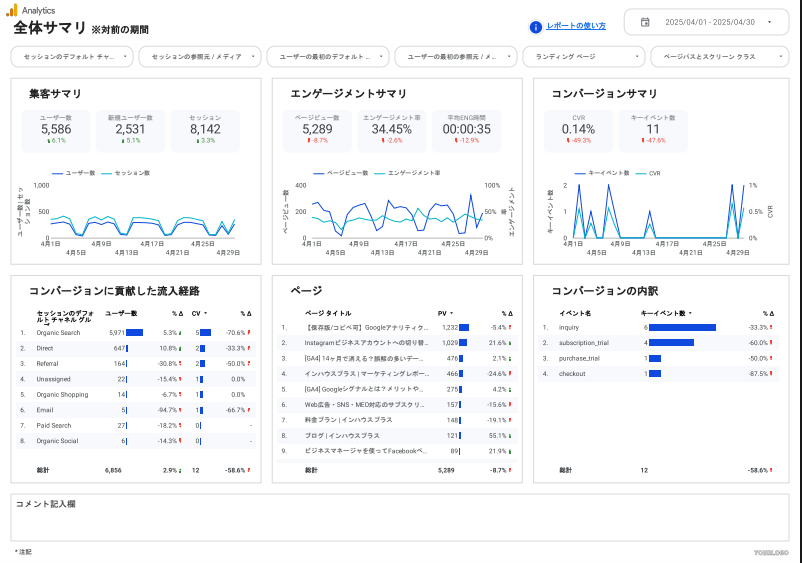Click the 平均ENG時間 00:00:35 scorecard
Screen dimensions: 802x563
tap(466, 131)
